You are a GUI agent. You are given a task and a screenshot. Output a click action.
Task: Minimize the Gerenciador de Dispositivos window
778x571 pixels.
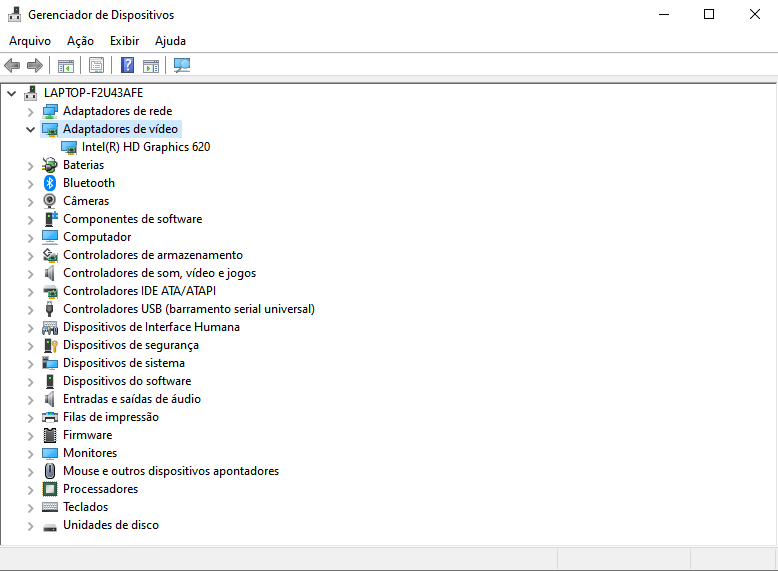[664, 14]
